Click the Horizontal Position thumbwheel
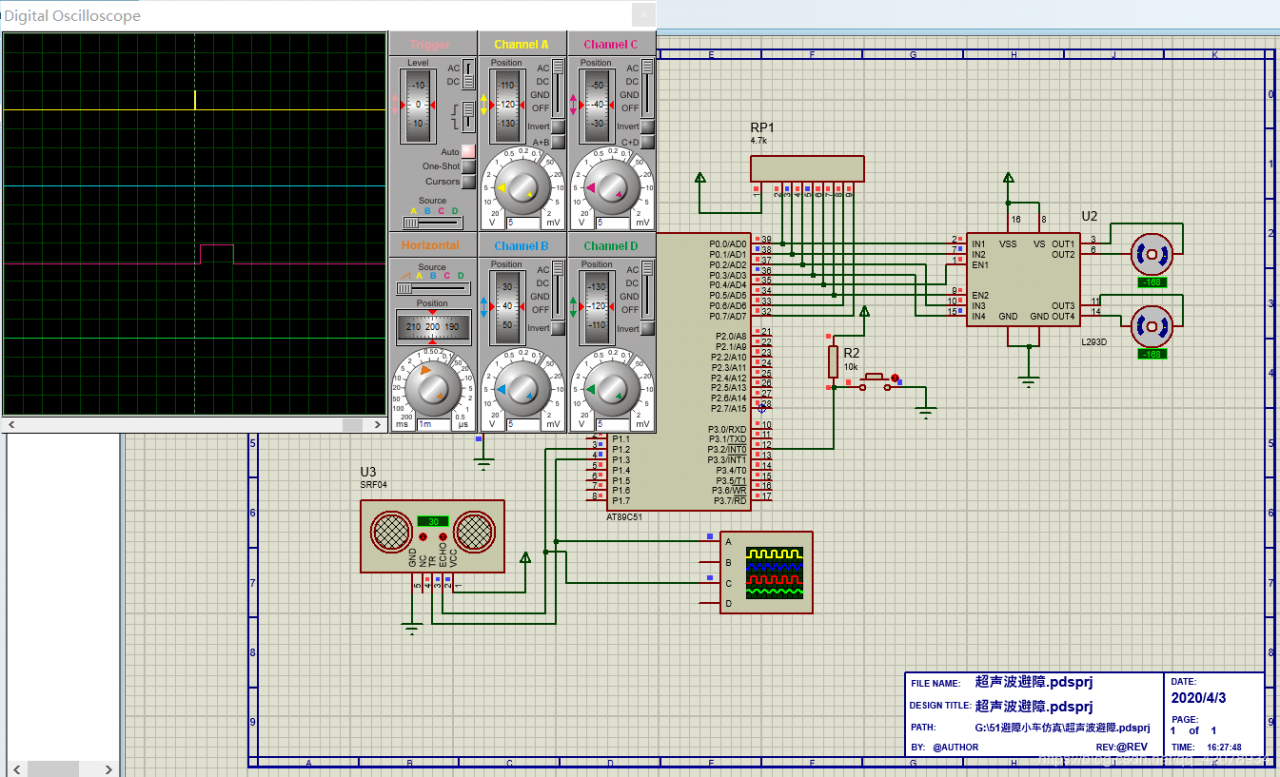Viewport: 1280px width, 777px height. [x=433, y=327]
